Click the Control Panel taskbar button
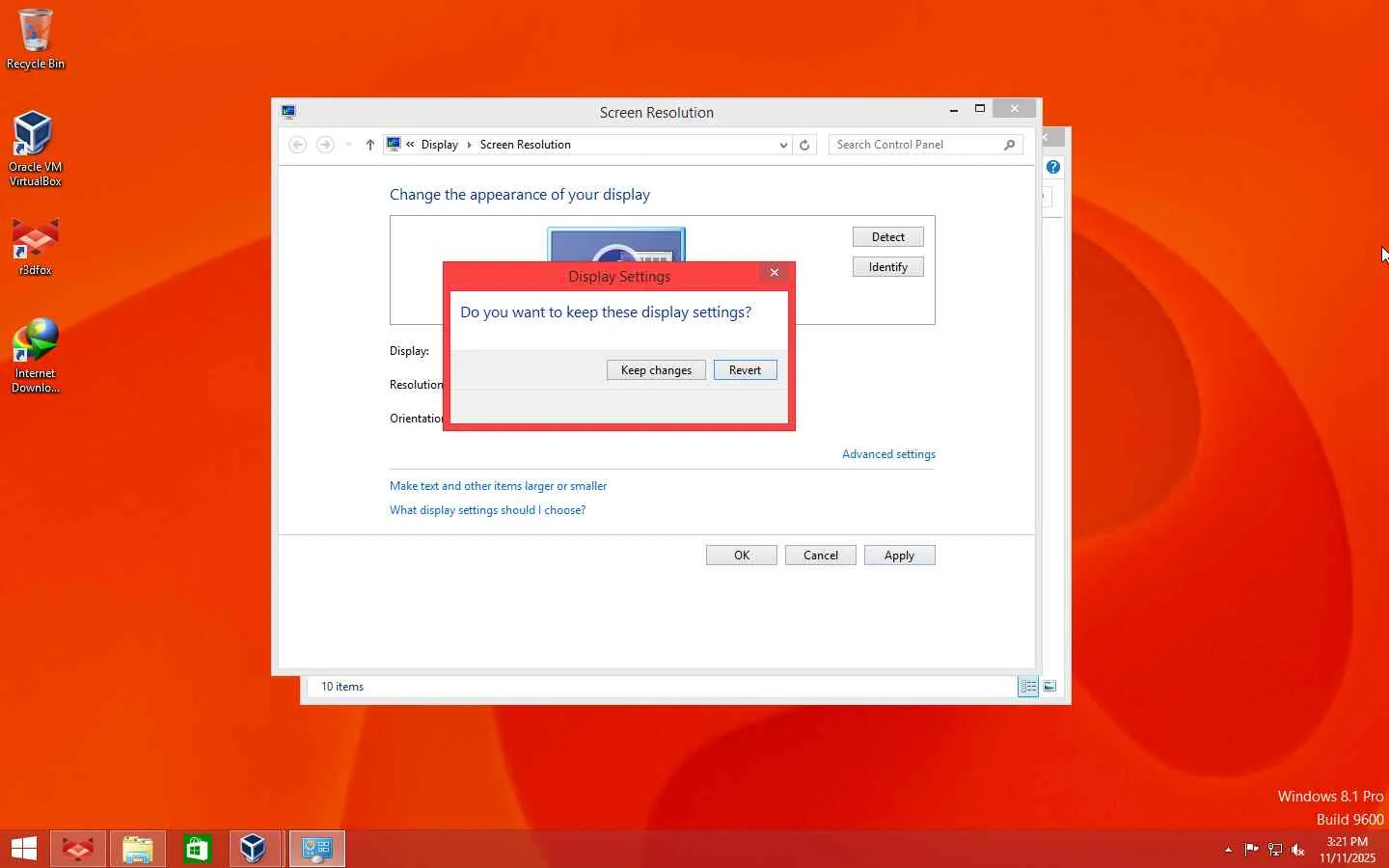The width and height of the screenshot is (1389, 868). tap(317, 849)
